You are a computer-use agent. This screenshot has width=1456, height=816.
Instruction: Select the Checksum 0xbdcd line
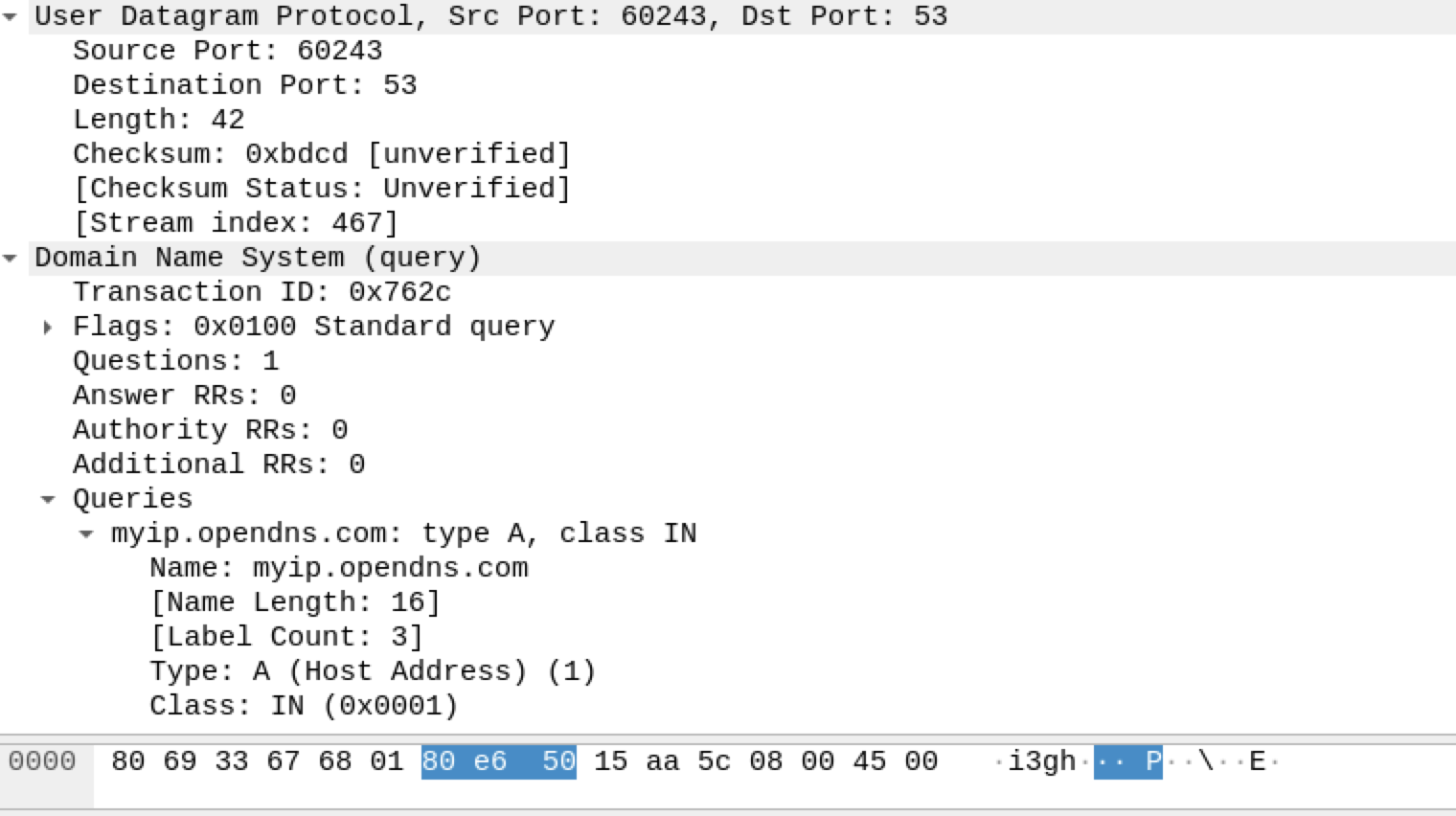point(322,154)
